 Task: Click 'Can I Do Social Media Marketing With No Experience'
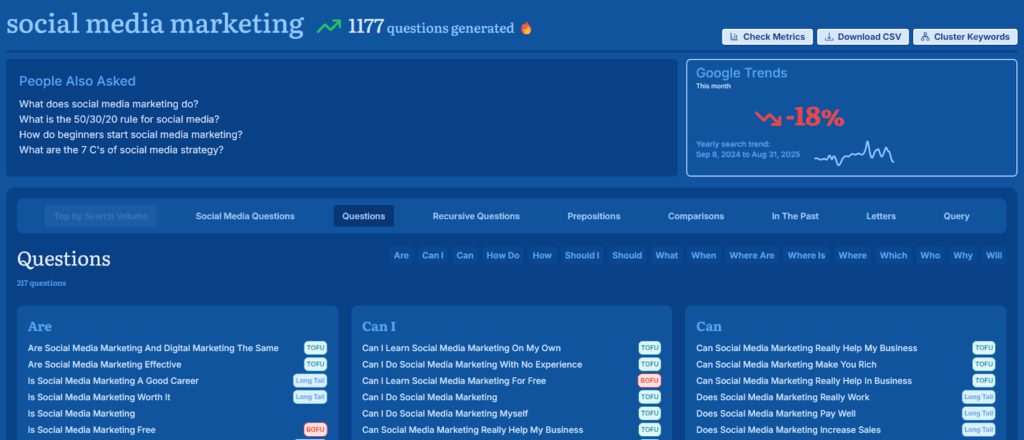tap(472, 364)
